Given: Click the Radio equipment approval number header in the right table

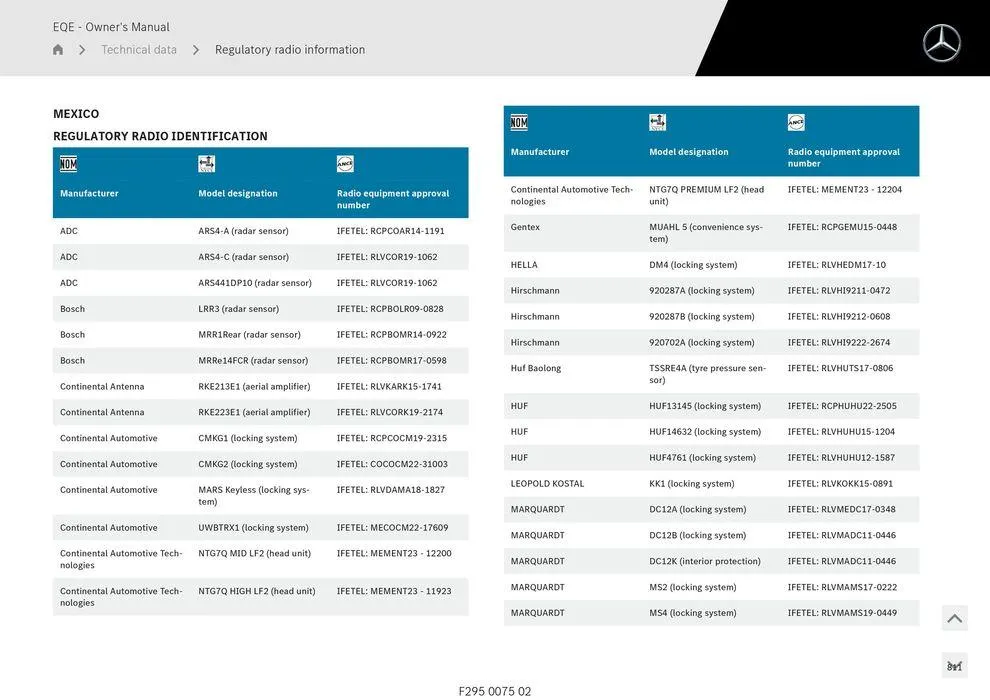Looking at the screenshot, I should tap(843, 157).
